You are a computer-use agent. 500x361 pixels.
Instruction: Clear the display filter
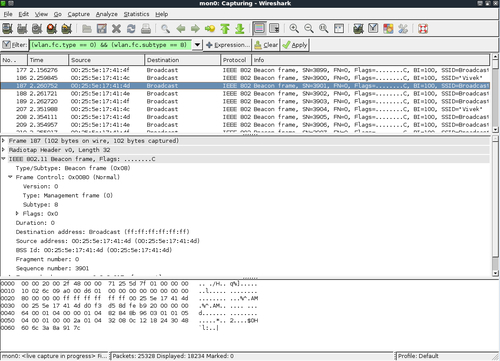pyautogui.click(x=266, y=45)
